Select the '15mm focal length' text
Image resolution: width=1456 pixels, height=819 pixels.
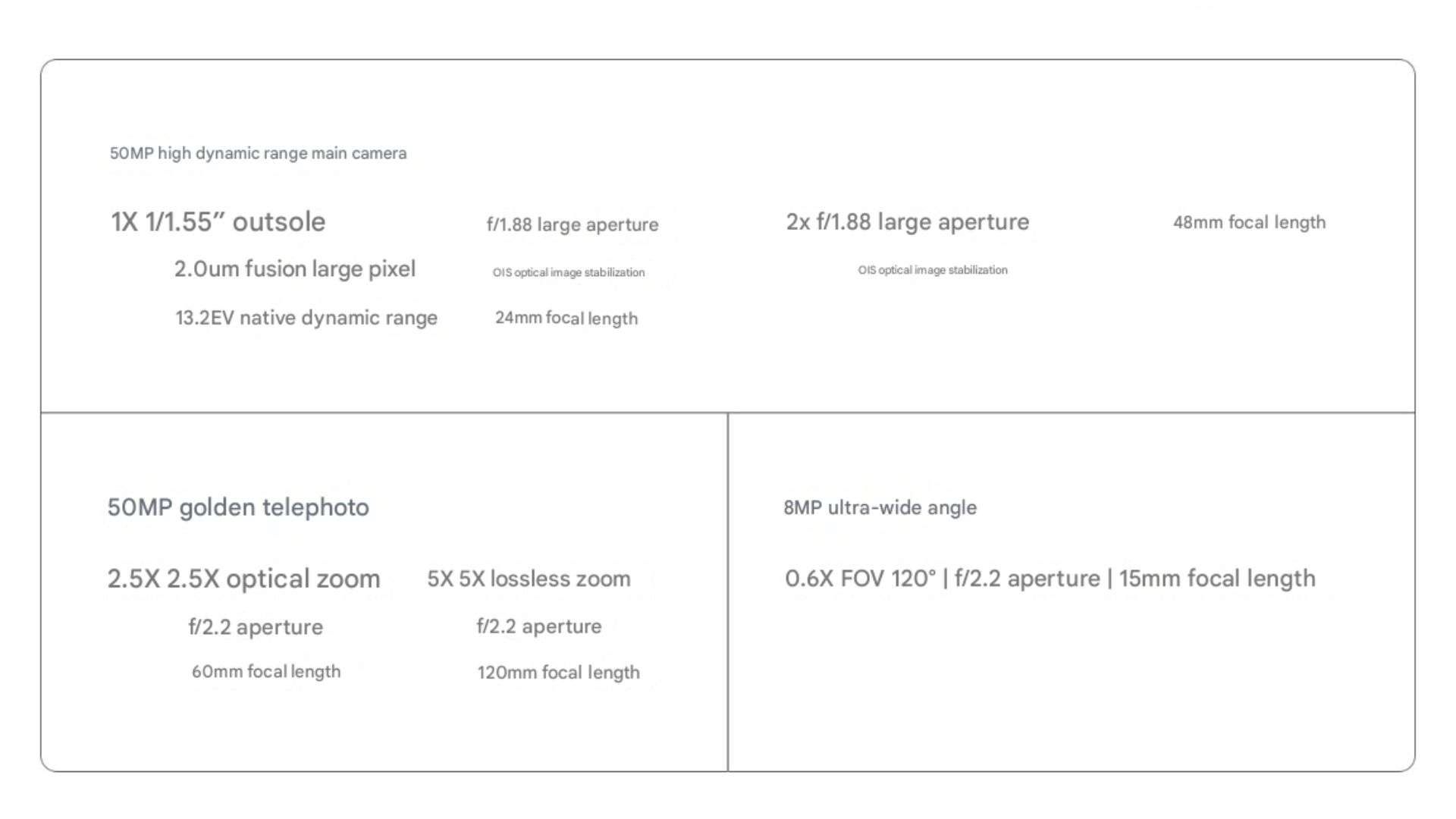(x=1217, y=579)
